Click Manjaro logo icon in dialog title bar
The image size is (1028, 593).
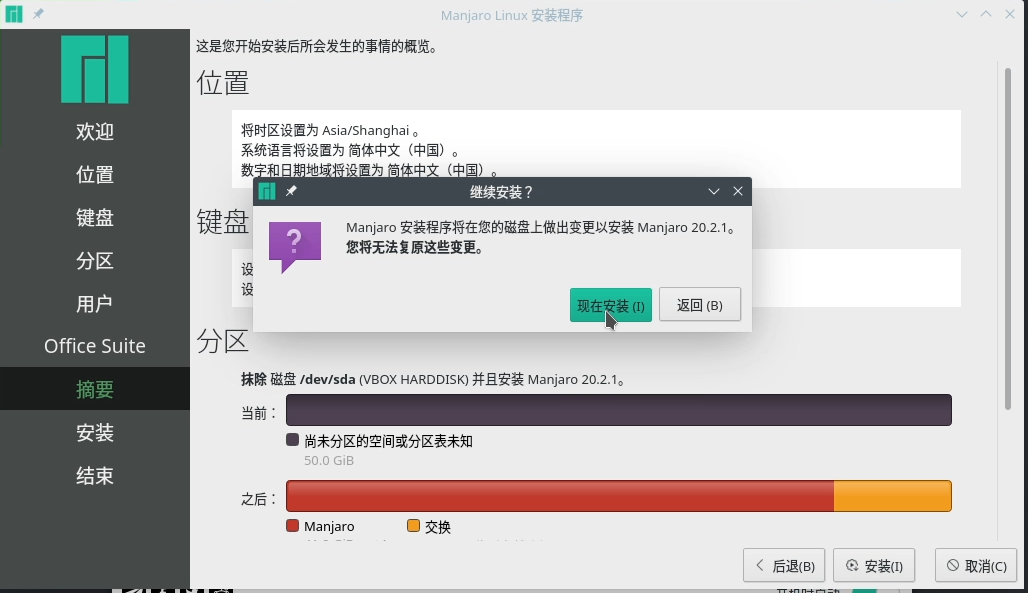pyautogui.click(x=267, y=191)
